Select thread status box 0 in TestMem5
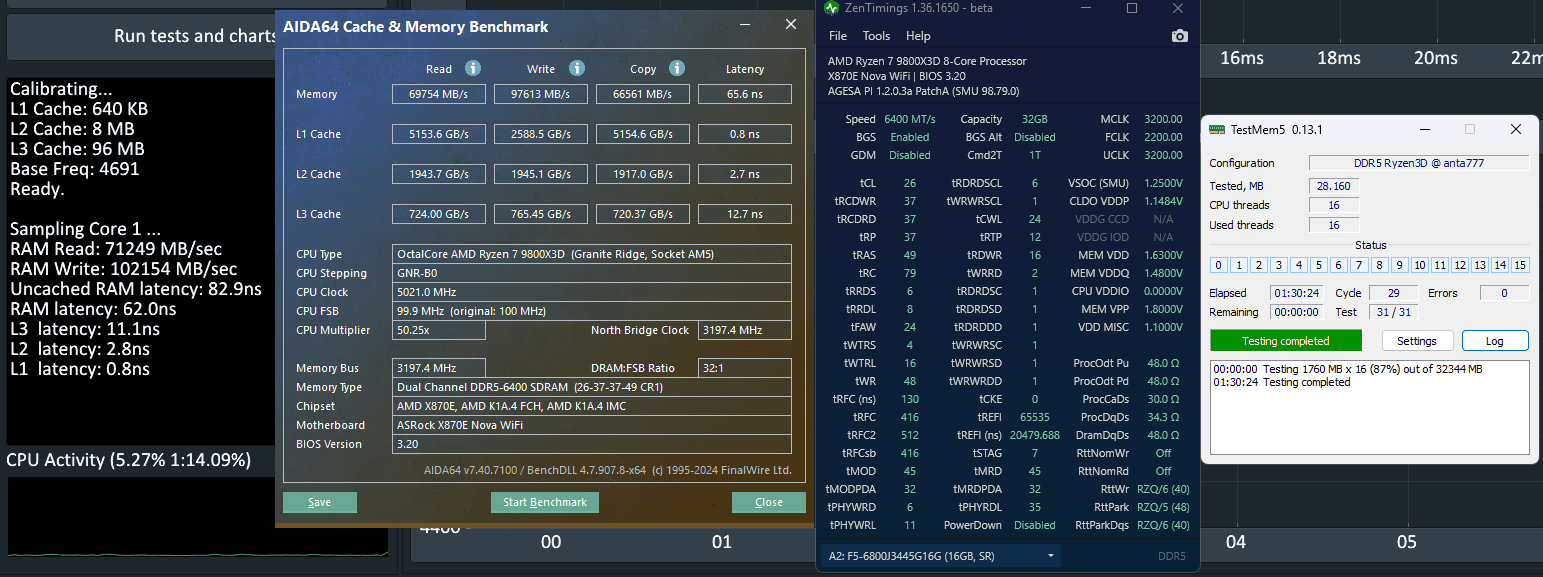Screen dimensions: 1543x577 coord(1218,265)
